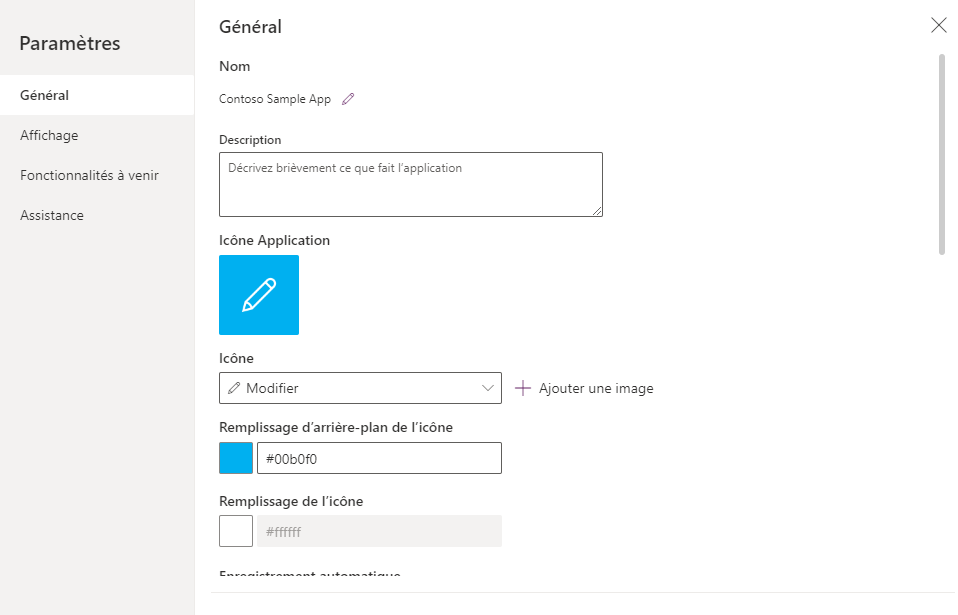Viewport: 958px width, 615px height.
Task: Open the white icon fill color swatch
Action: tap(236, 531)
